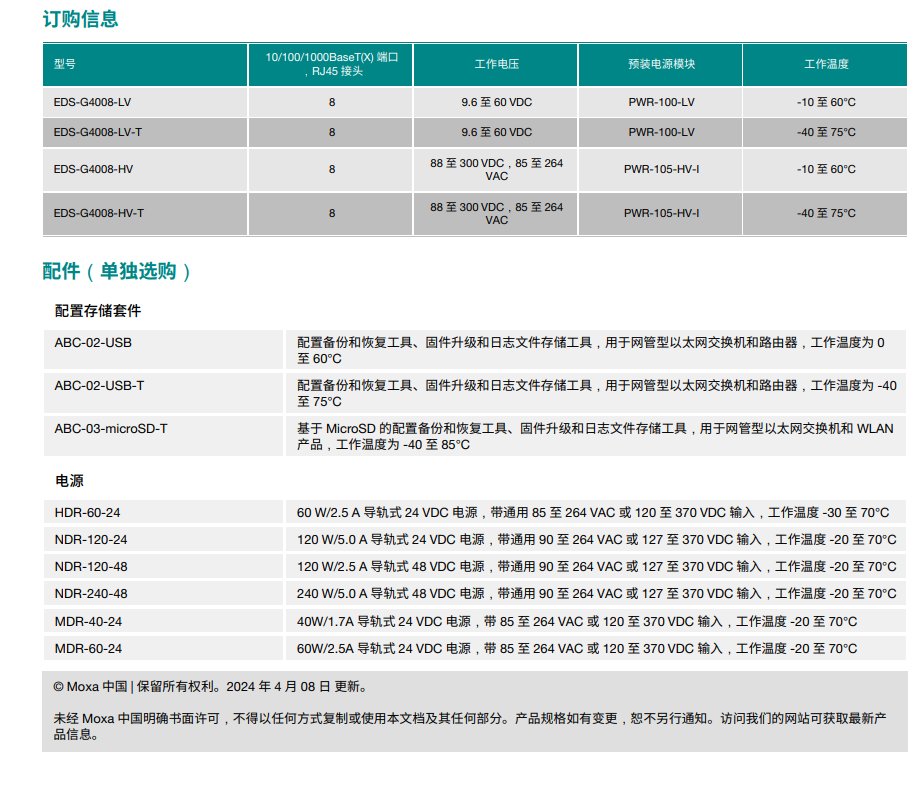Select the description ending 工作温度为 -40 至 75°C
This screenshot has height=810, width=910.
(x=597, y=393)
